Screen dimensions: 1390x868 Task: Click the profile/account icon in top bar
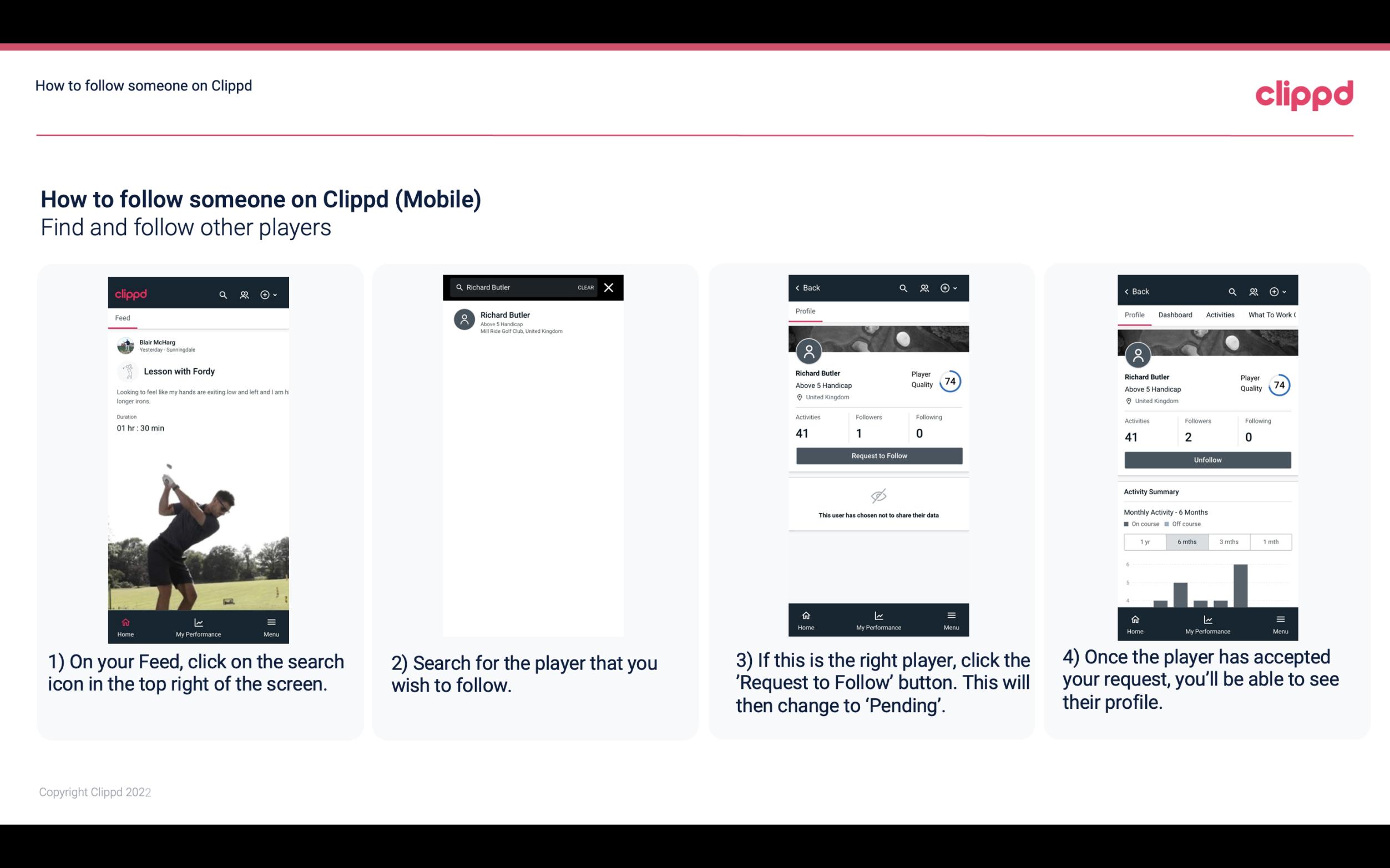coord(244,292)
